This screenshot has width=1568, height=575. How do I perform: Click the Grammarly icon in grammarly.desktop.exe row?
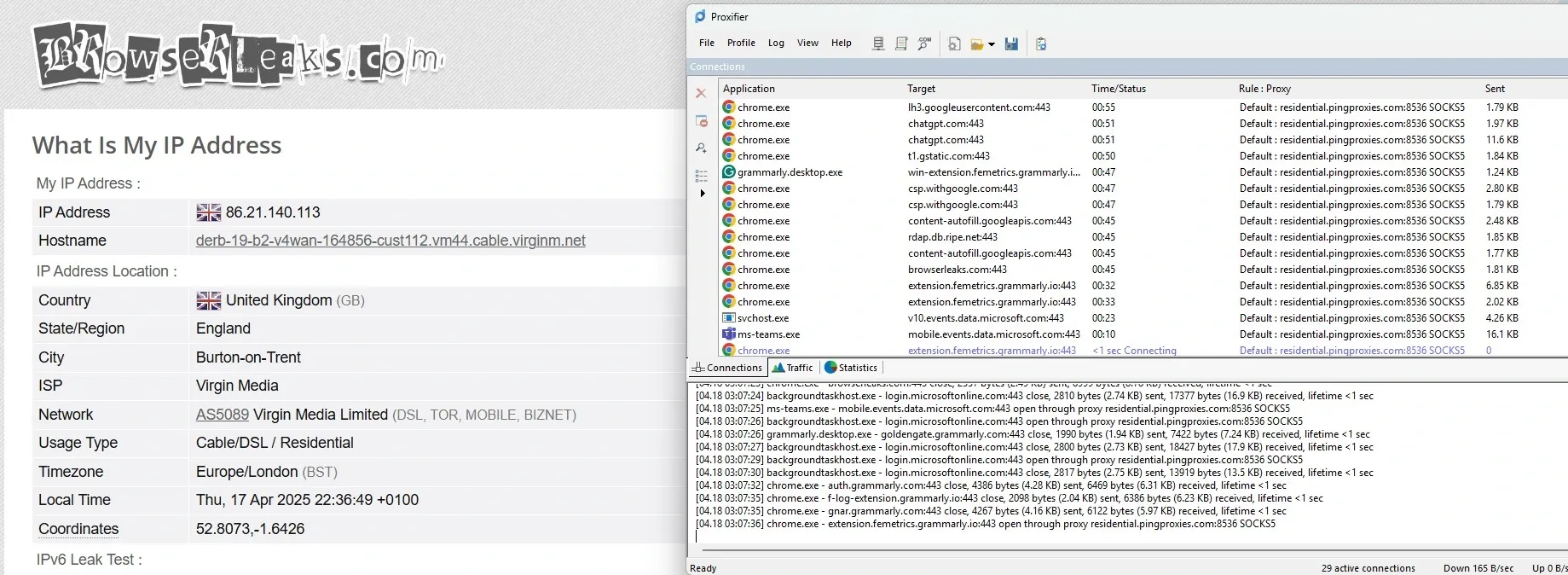(729, 172)
